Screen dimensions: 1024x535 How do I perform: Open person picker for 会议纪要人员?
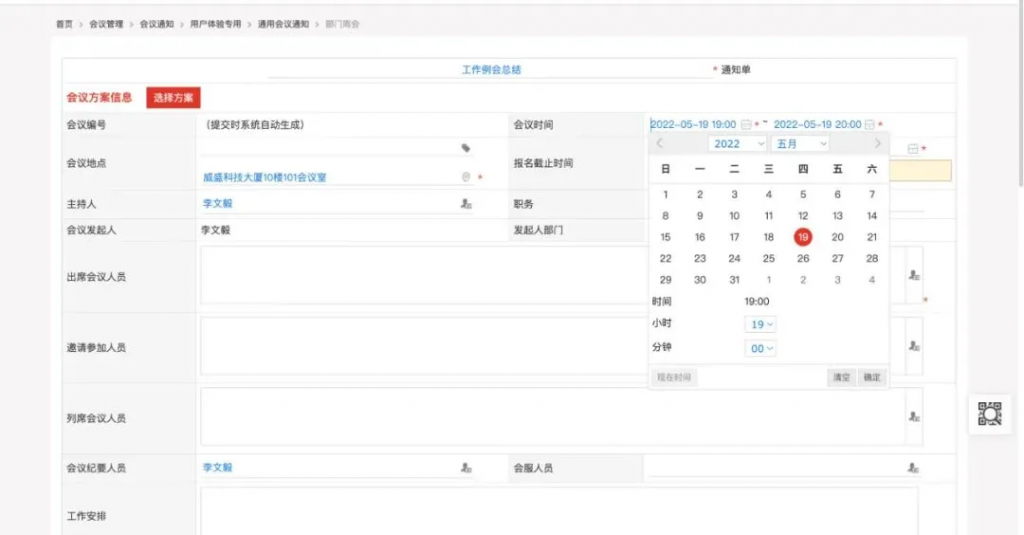point(466,468)
